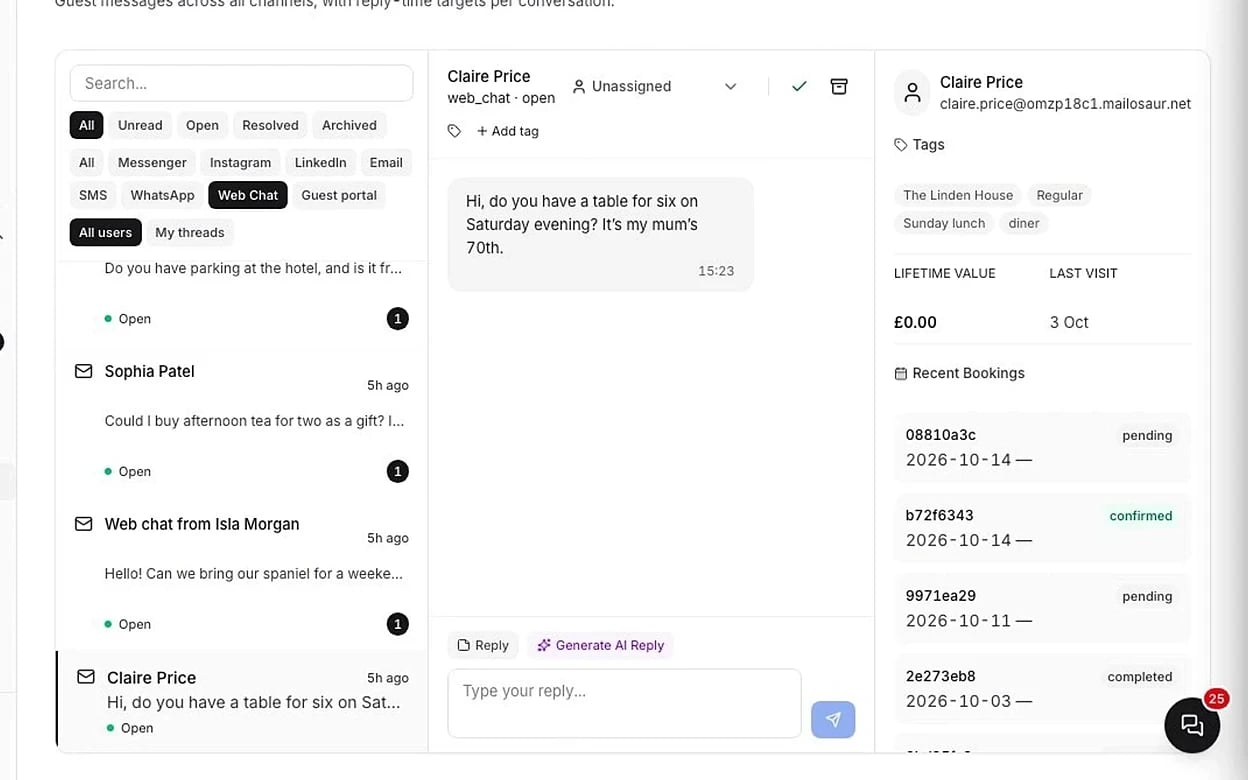Select the Web Chat channel filter
The image size is (1248, 780).
pos(248,195)
